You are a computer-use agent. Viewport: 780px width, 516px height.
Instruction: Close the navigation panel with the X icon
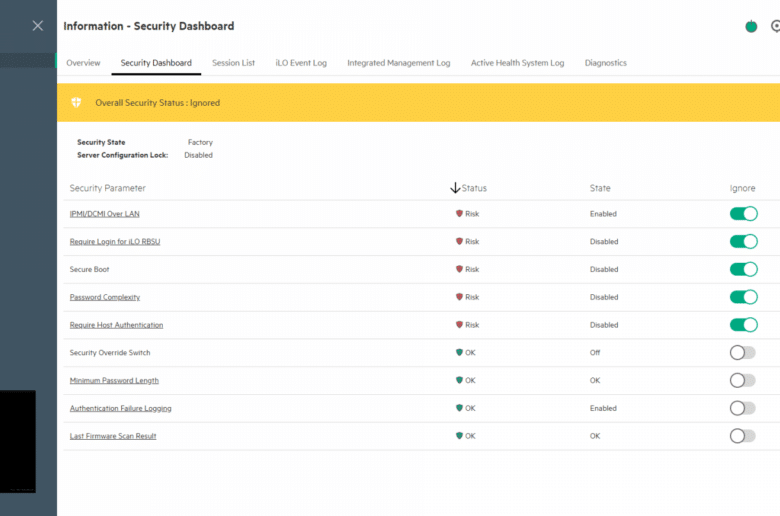click(x=38, y=26)
